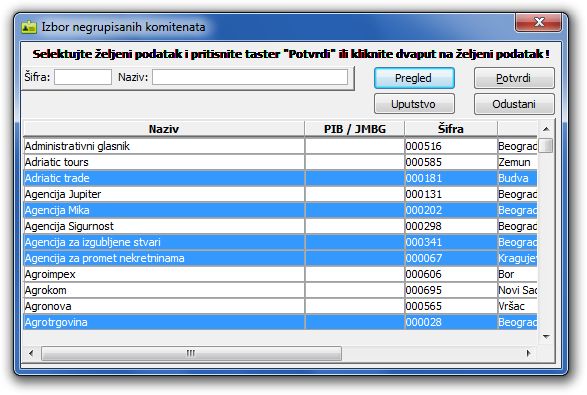The image size is (587, 395).
Task: Click the horizontal scrollbar thumb
Action: (x=191, y=353)
